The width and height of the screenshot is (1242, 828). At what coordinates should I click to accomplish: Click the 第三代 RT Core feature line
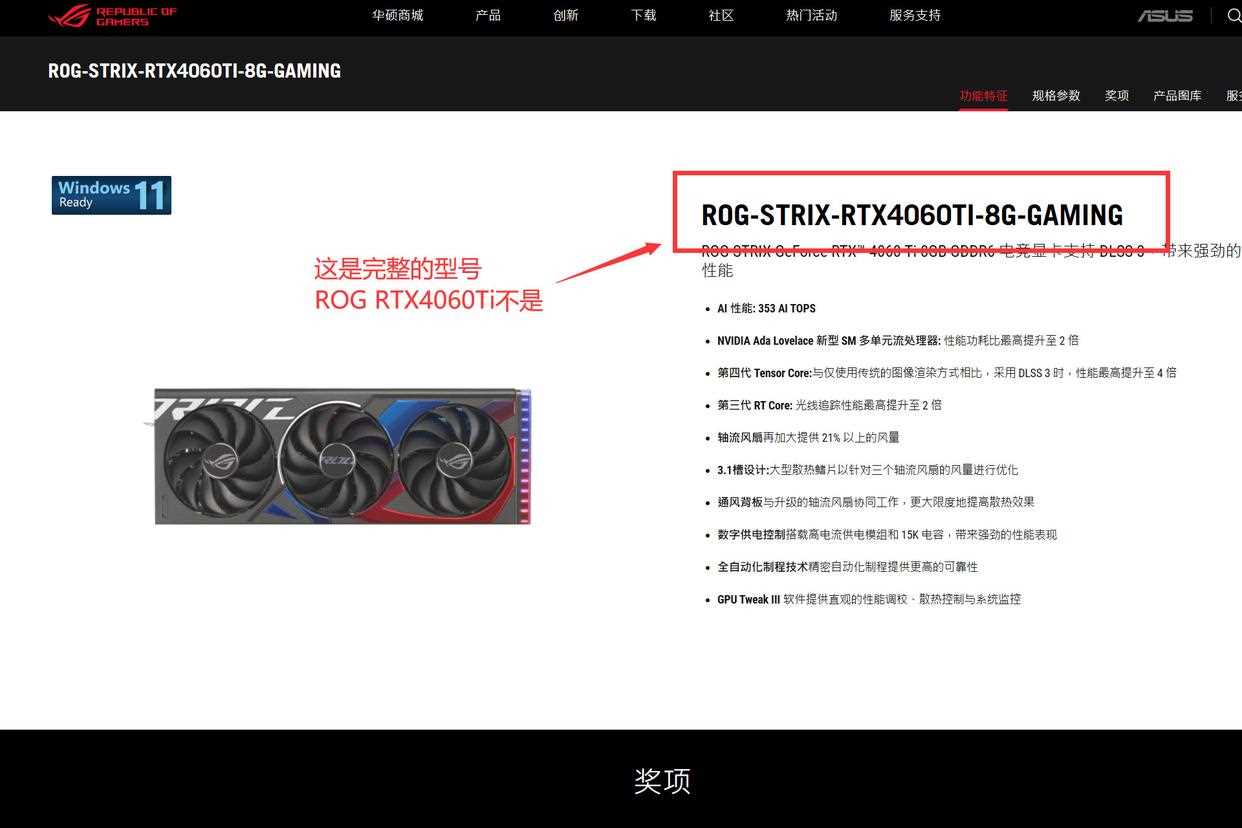[829, 405]
